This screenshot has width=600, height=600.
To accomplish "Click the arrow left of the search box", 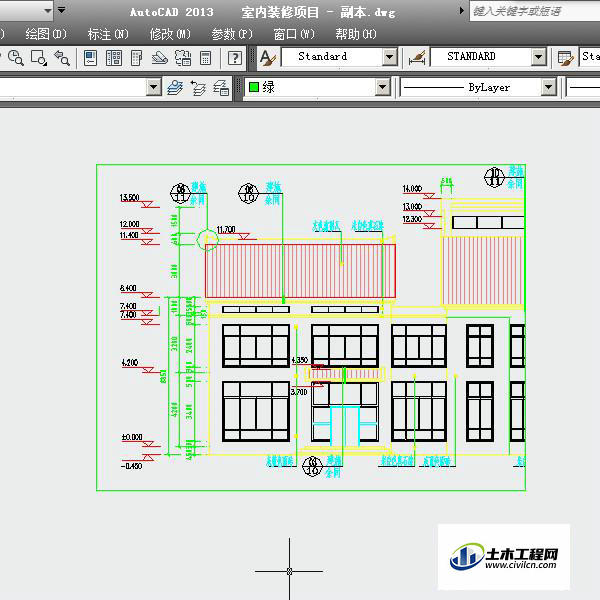I will (462, 11).
